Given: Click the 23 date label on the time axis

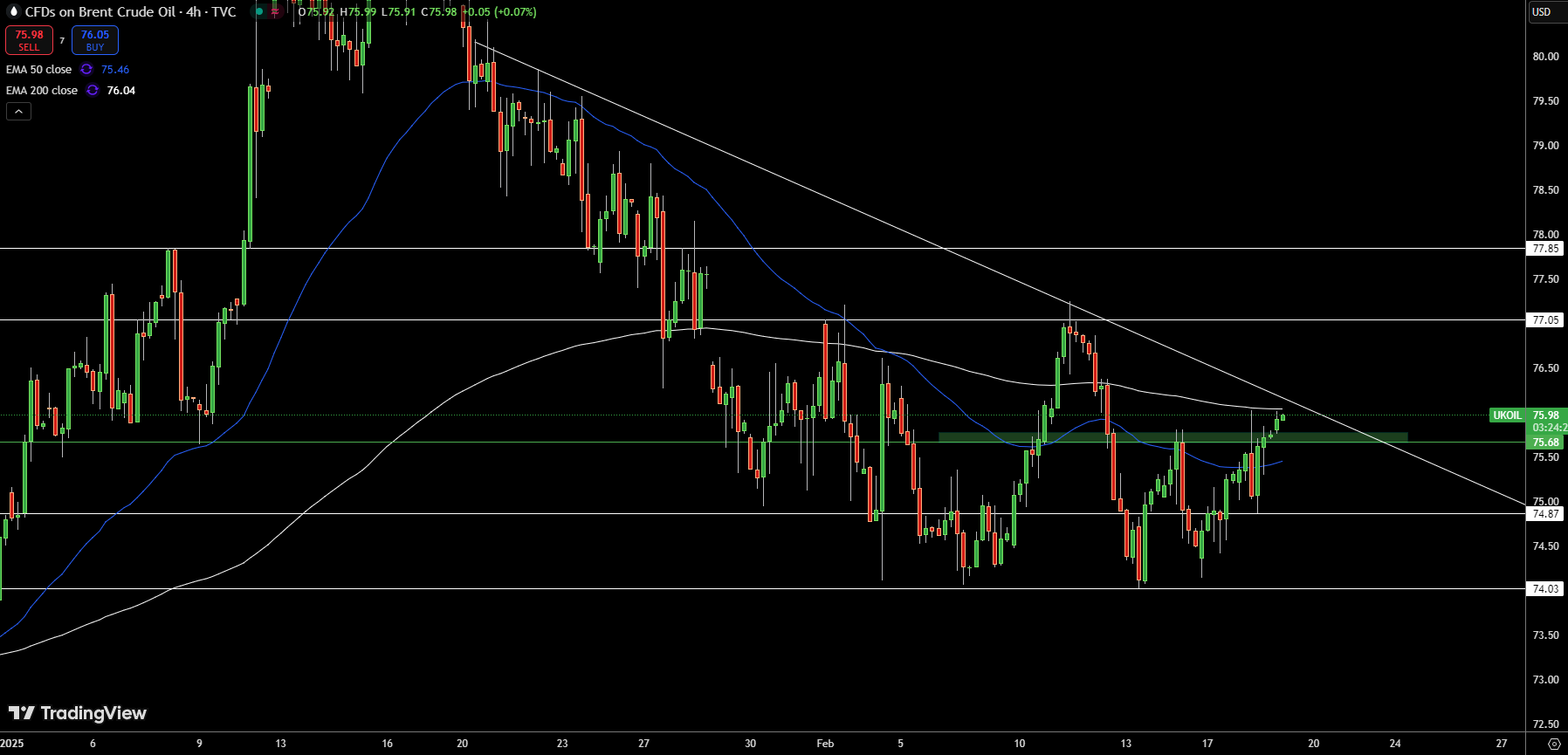Looking at the screenshot, I should coord(562,744).
